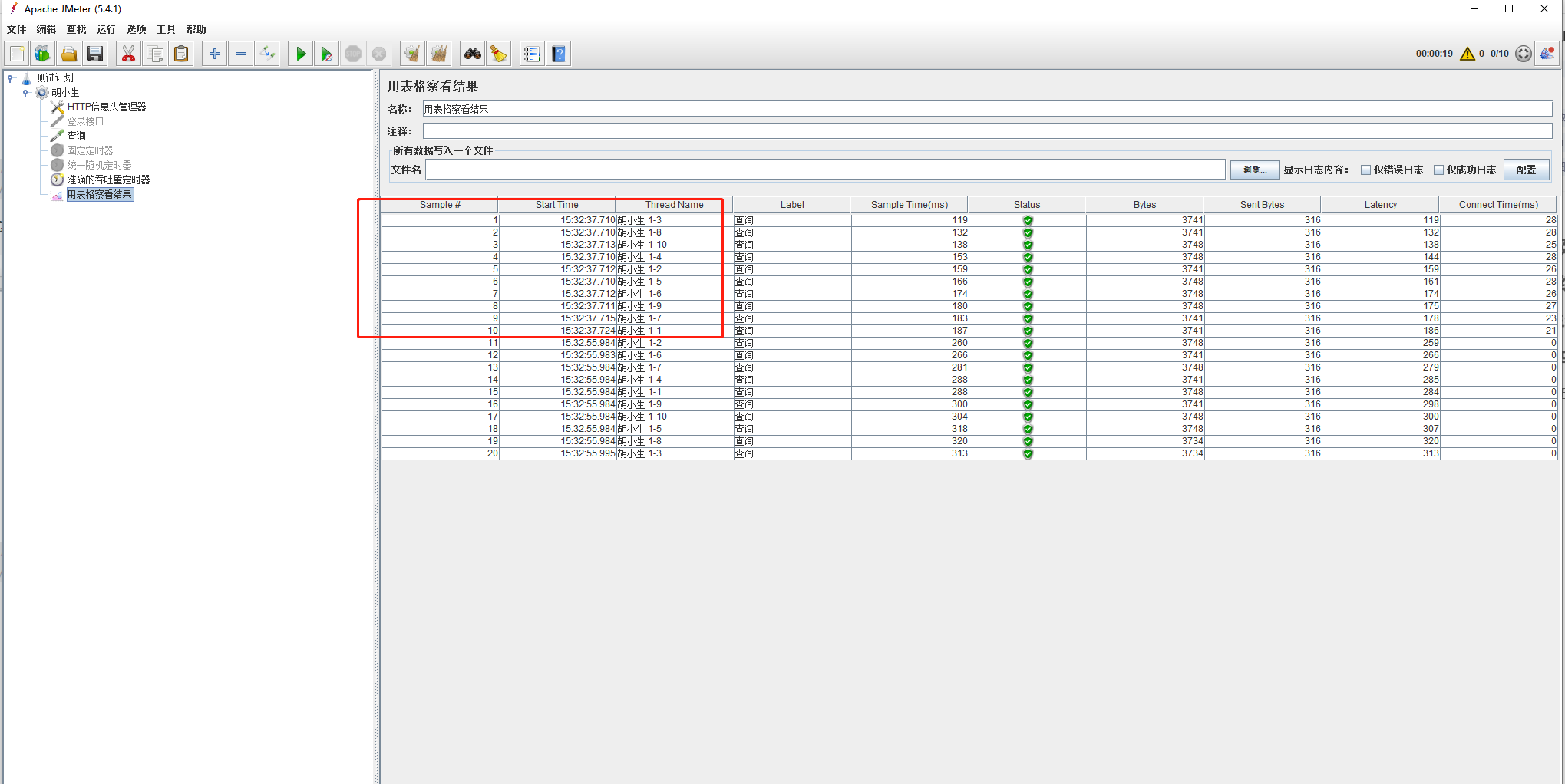This screenshot has height=784, width=1565.
Task: Click the running threads round indicator icon
Action: (x=1524, y=54)
